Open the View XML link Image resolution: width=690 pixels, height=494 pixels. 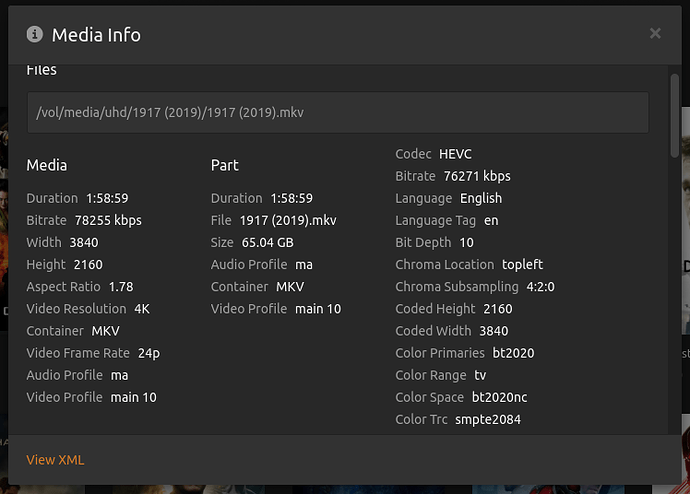click(x=55, y=460)
